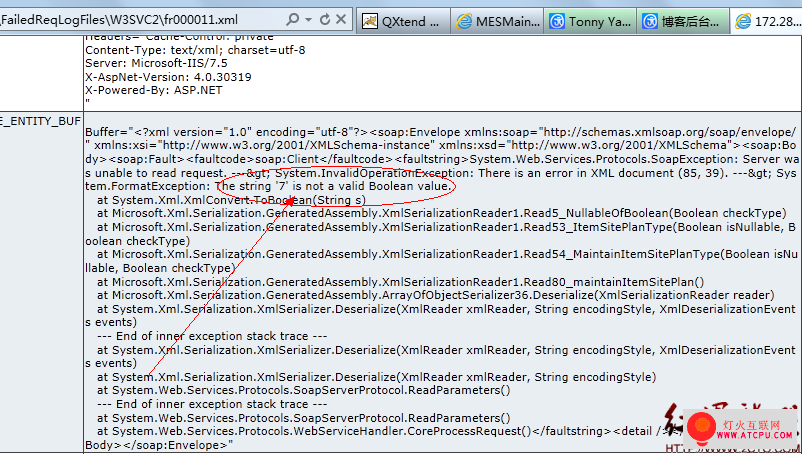Switch to the MESMain tab
Screen dimensions: 802x454
[x=497, y=21]
